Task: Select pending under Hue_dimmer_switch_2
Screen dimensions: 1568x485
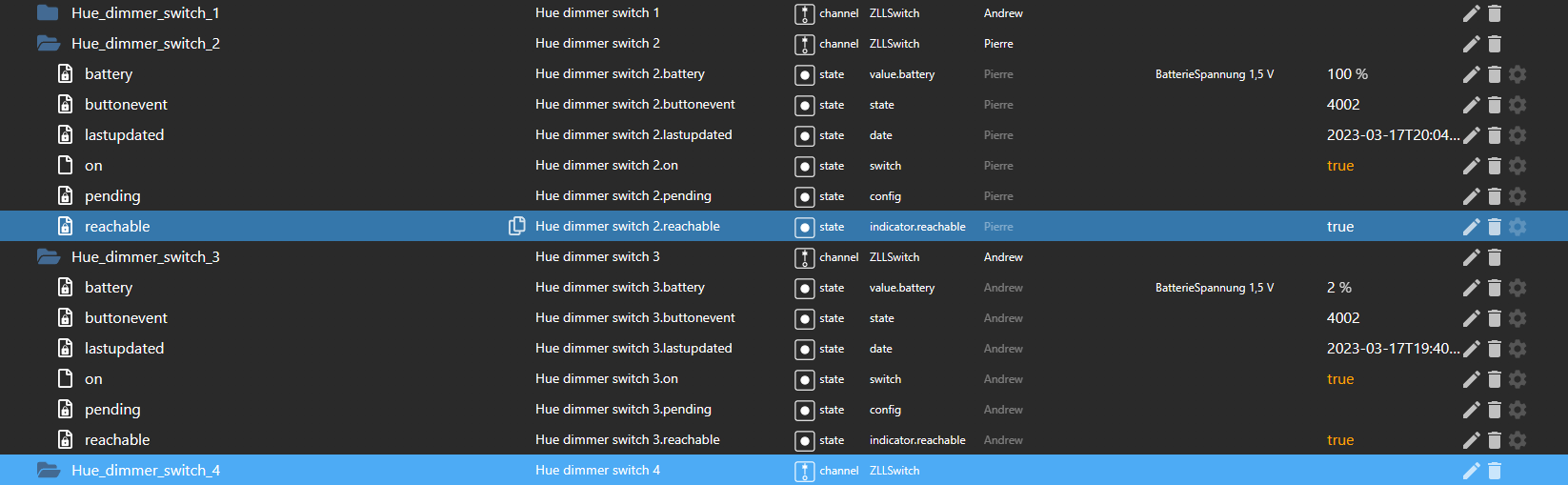Action: coord(112,196)
